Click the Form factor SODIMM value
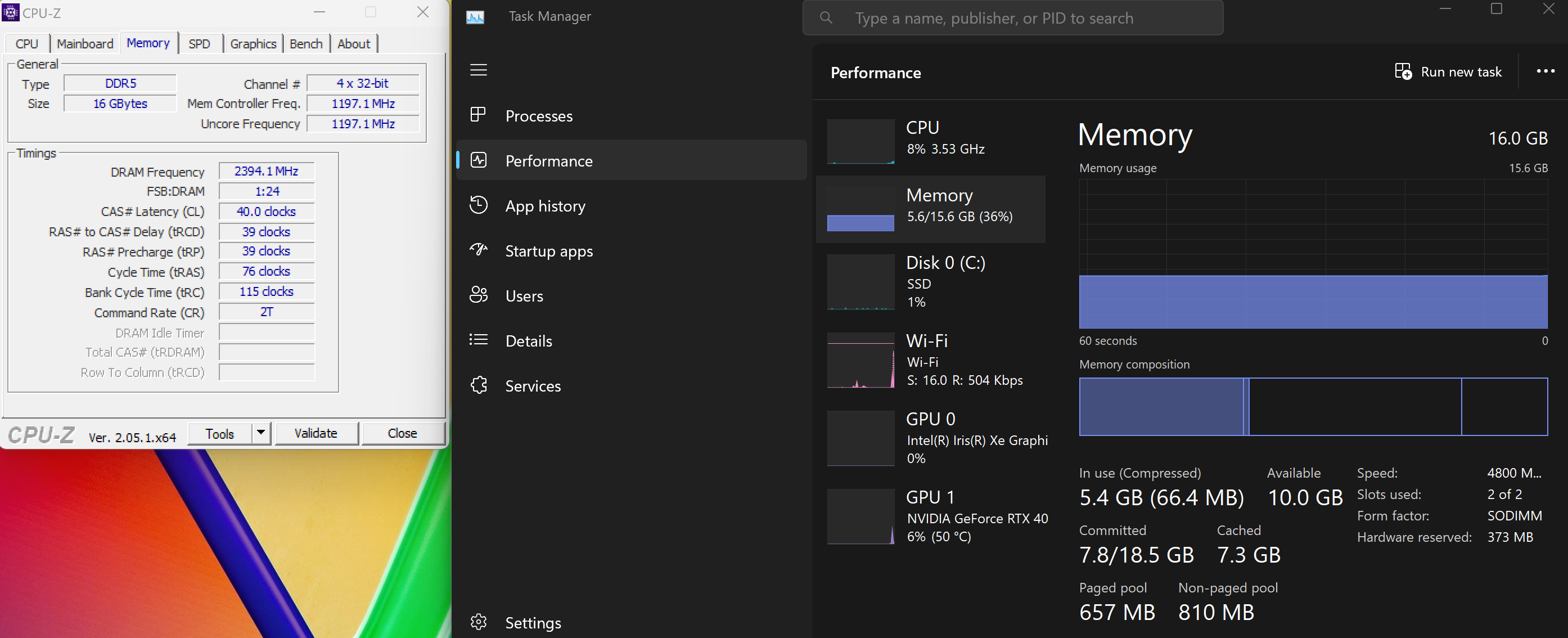This screenshot has height=638, width=1568. click(x=1515, y=516)
